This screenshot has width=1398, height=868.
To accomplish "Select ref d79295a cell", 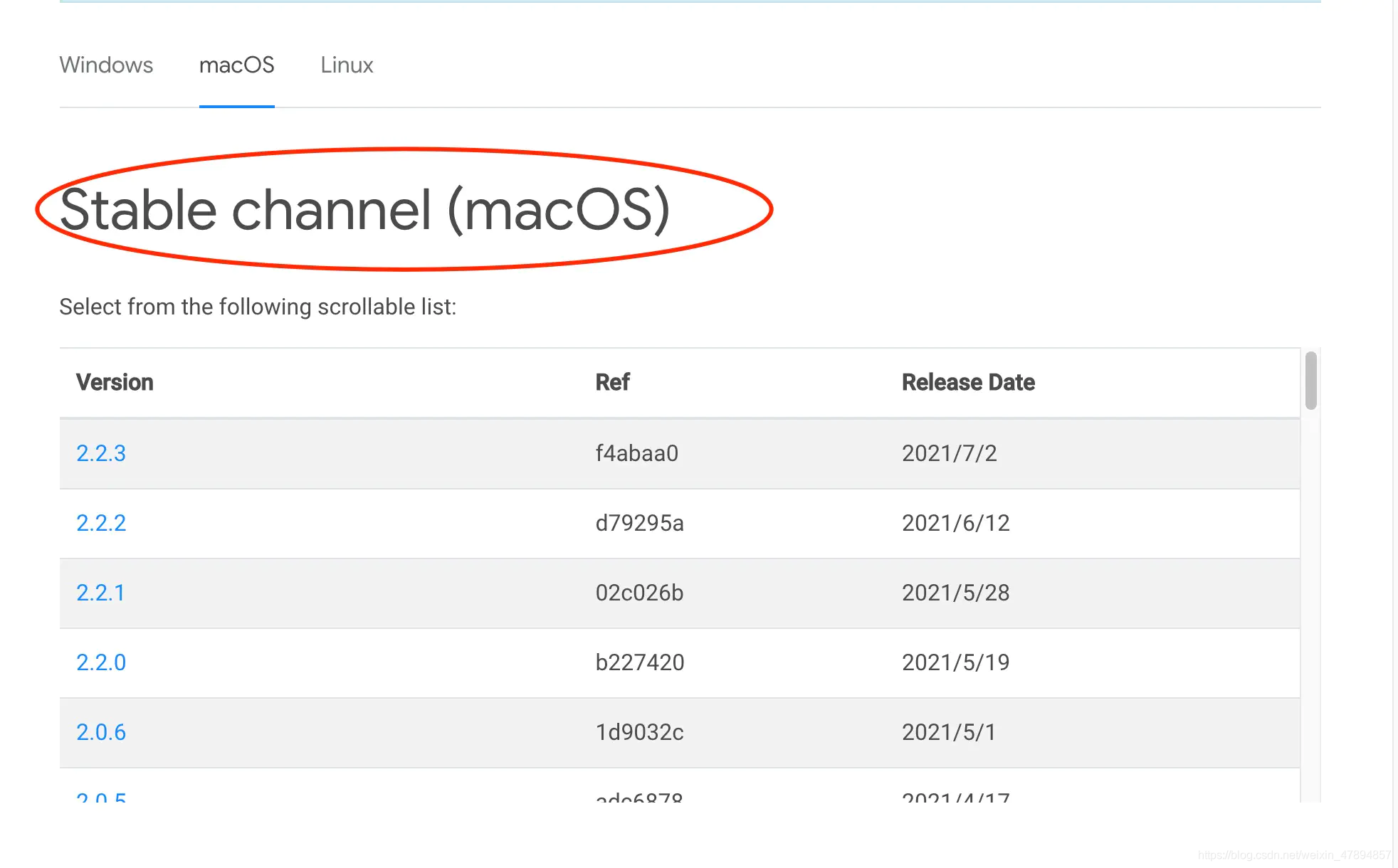I will [639, 523].
